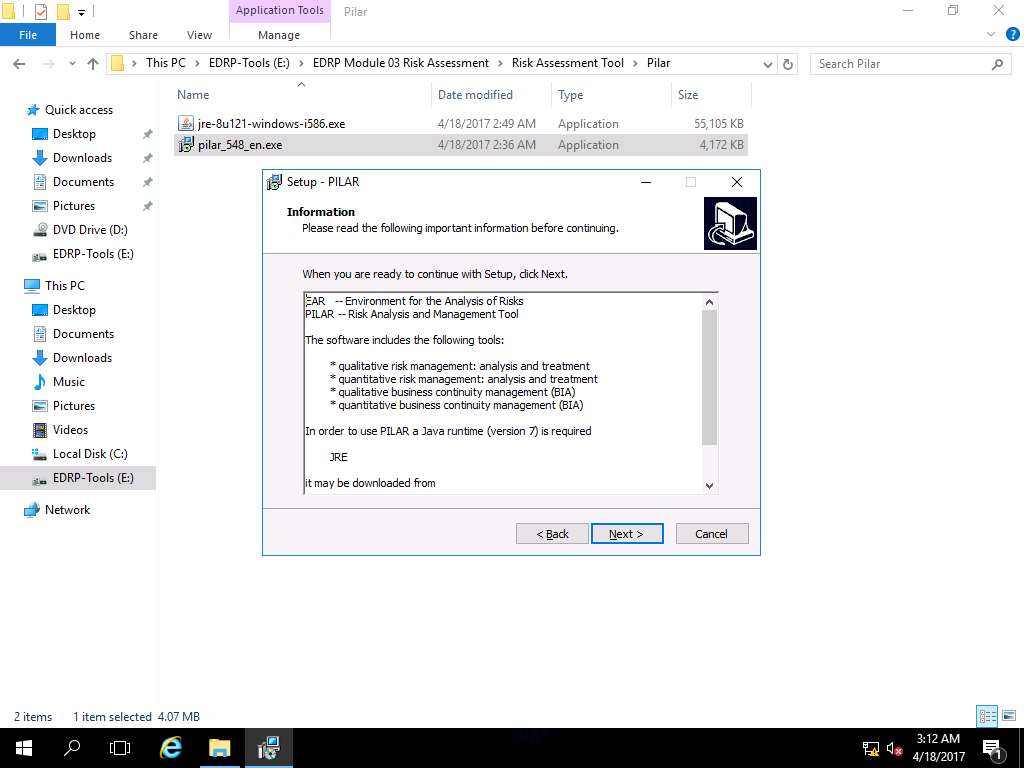
Task: Click PILAR Setup taskbar button
Action: click(268, 748)
